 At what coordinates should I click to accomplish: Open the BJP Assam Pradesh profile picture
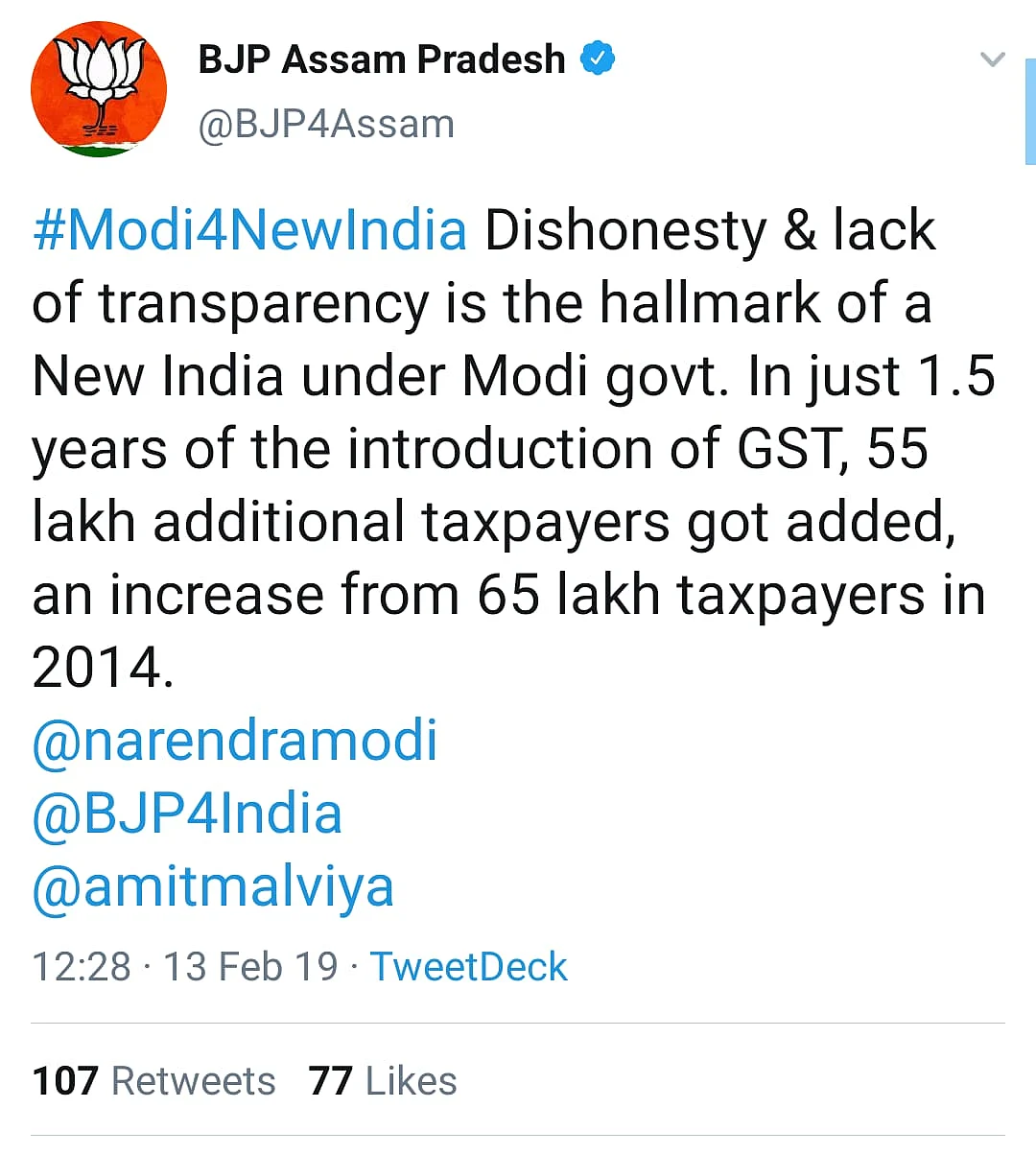(x=99, y=90)
